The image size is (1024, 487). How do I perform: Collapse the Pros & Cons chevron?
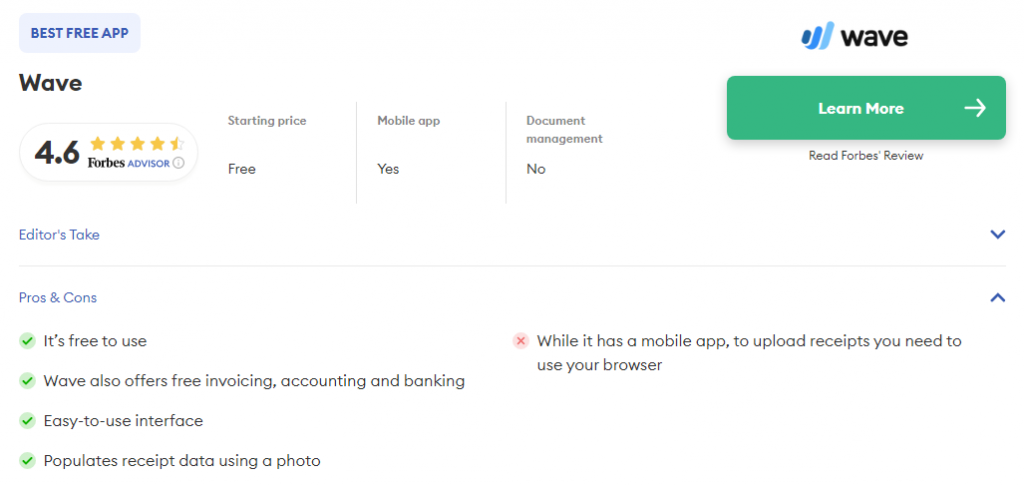[x=997, y=298]
